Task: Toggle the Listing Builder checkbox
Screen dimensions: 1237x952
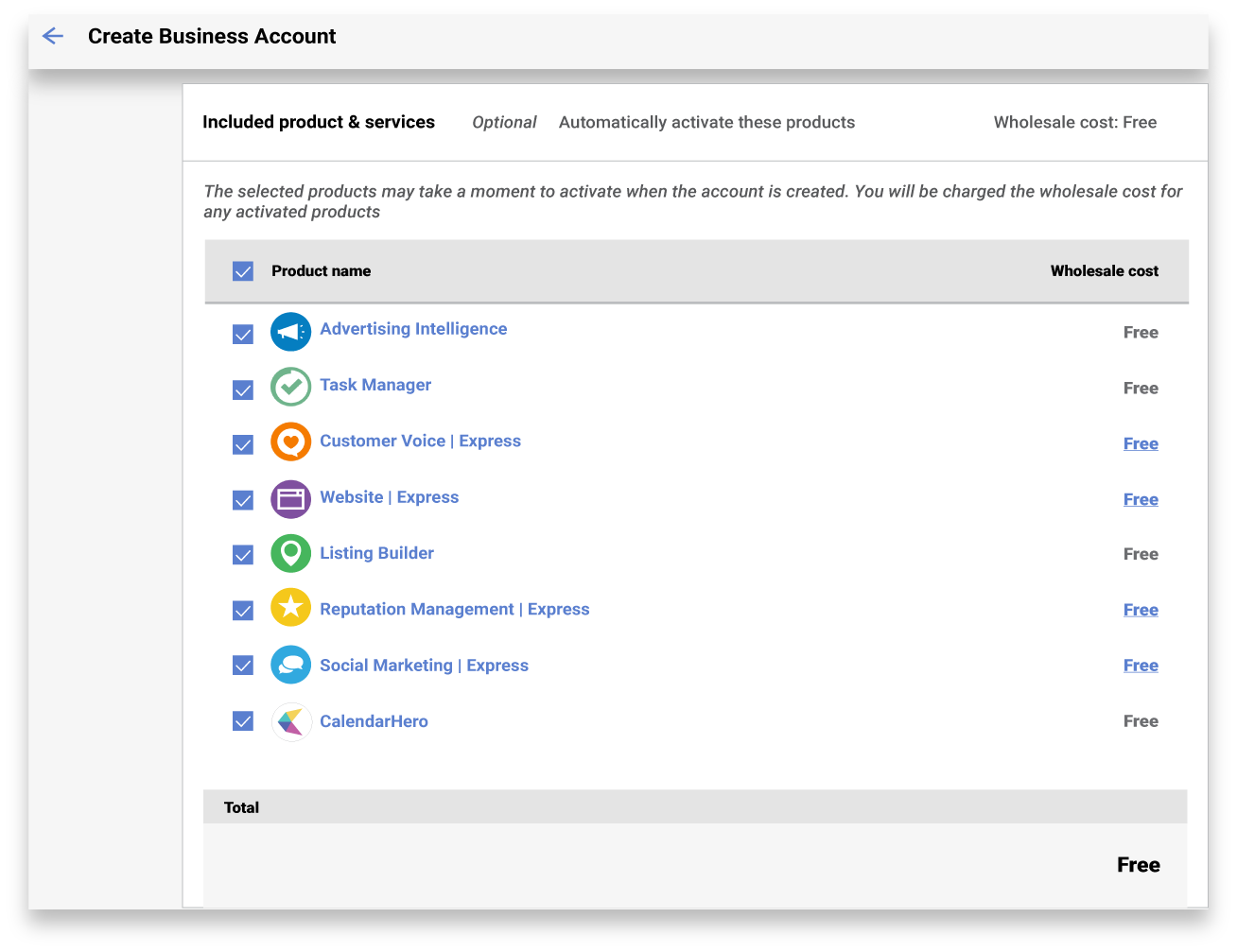Action: point(243,555)
